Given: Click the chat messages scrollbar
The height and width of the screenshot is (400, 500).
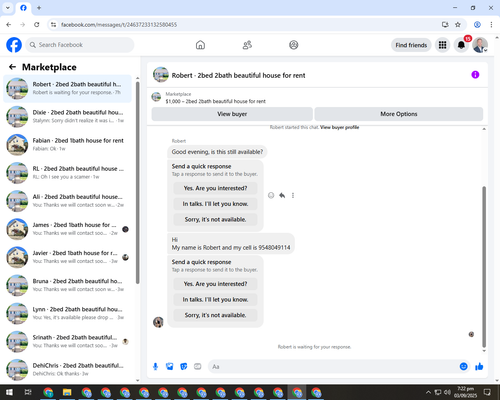Looking at the screenshot, I should 484,267.
